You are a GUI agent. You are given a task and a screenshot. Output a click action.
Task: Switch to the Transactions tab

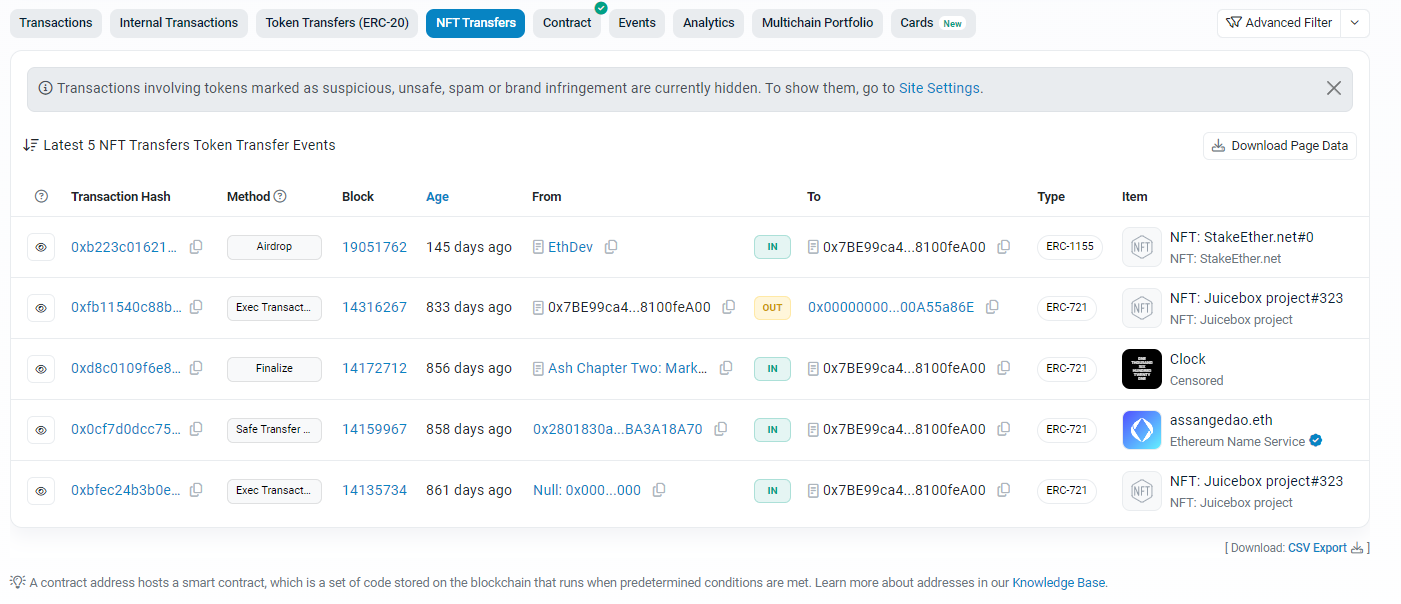(x=56, y=23)
